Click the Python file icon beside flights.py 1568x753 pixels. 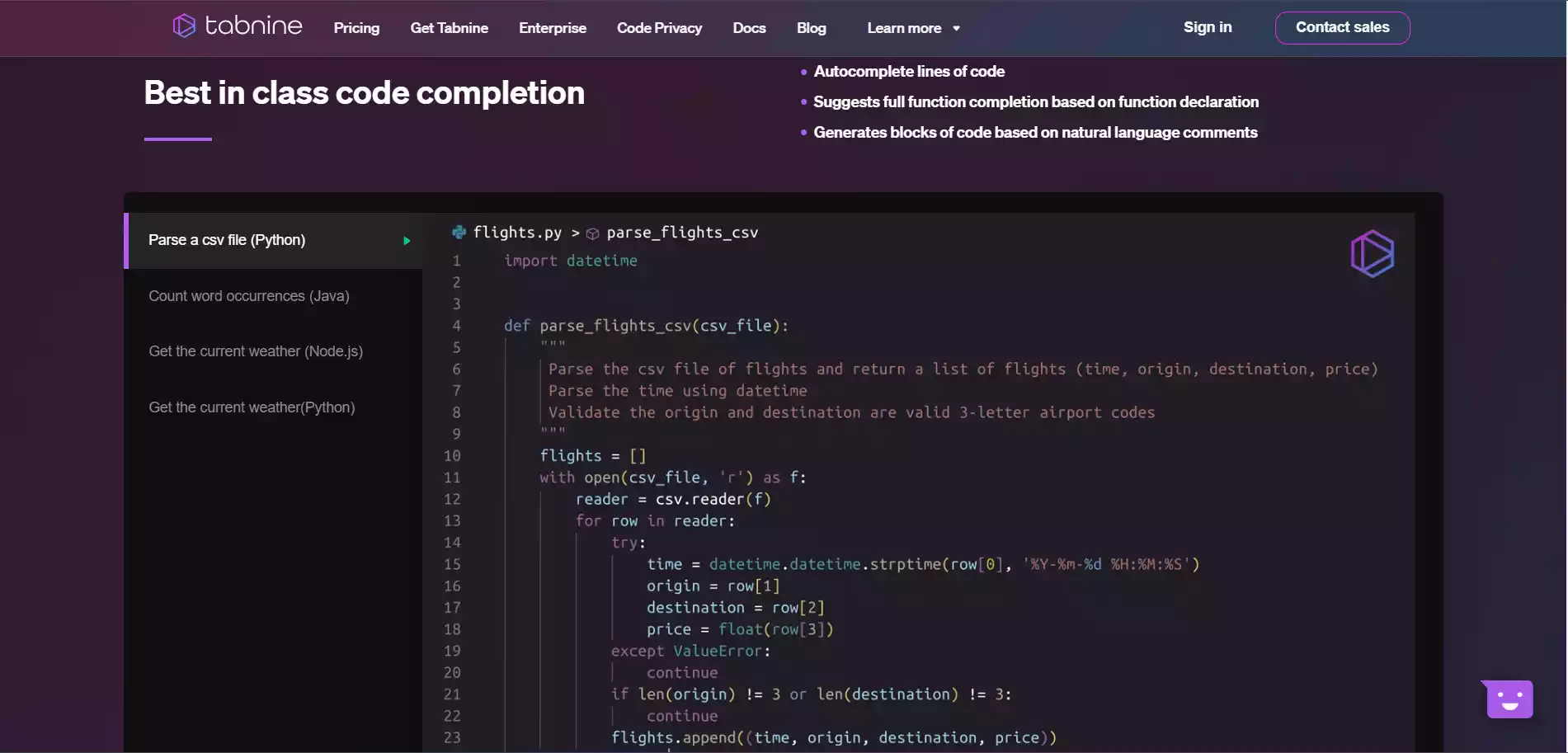point(459,233)
